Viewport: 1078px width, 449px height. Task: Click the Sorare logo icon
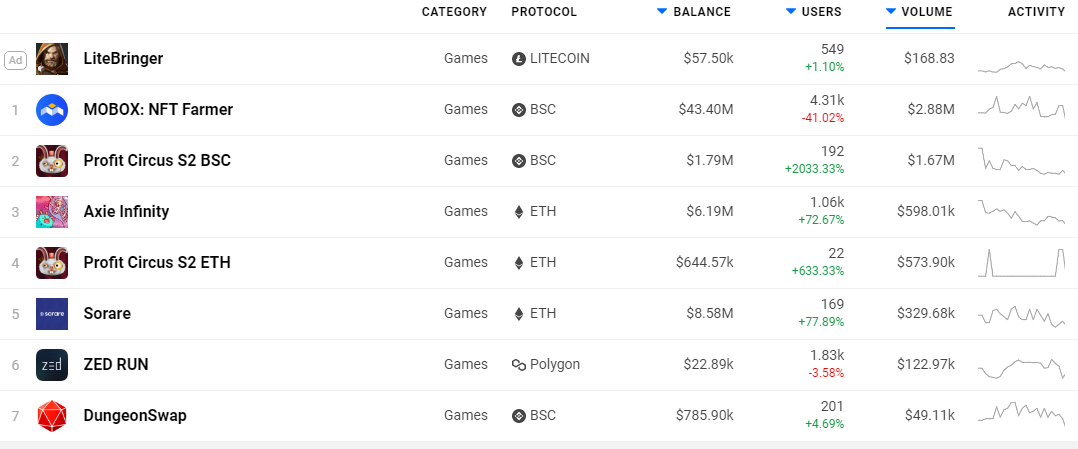pos(52,314)
